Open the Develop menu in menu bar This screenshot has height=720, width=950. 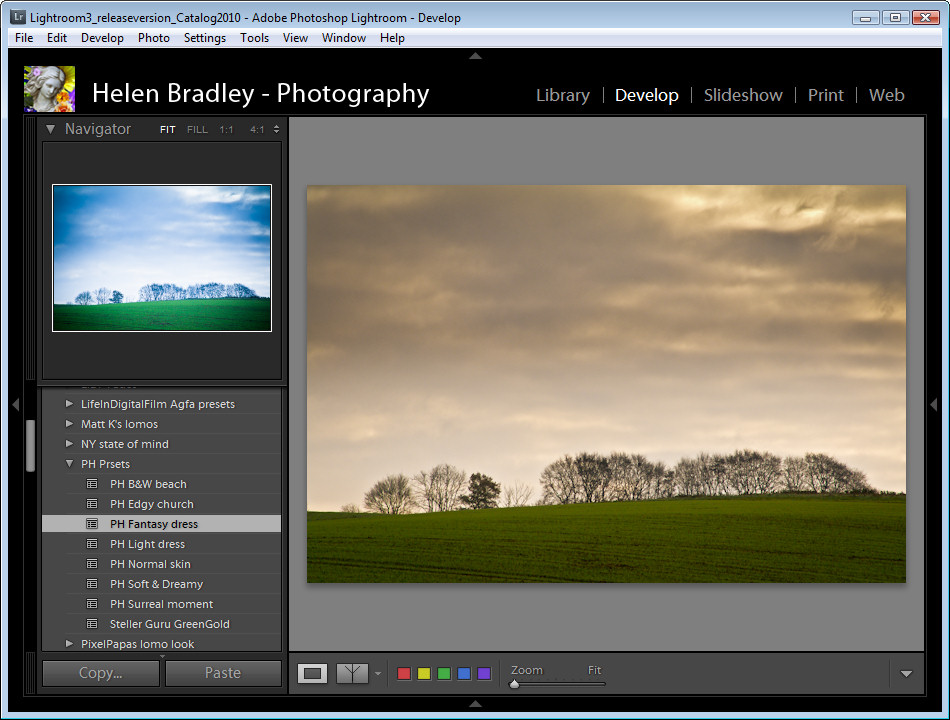click(x=102, y=38)
